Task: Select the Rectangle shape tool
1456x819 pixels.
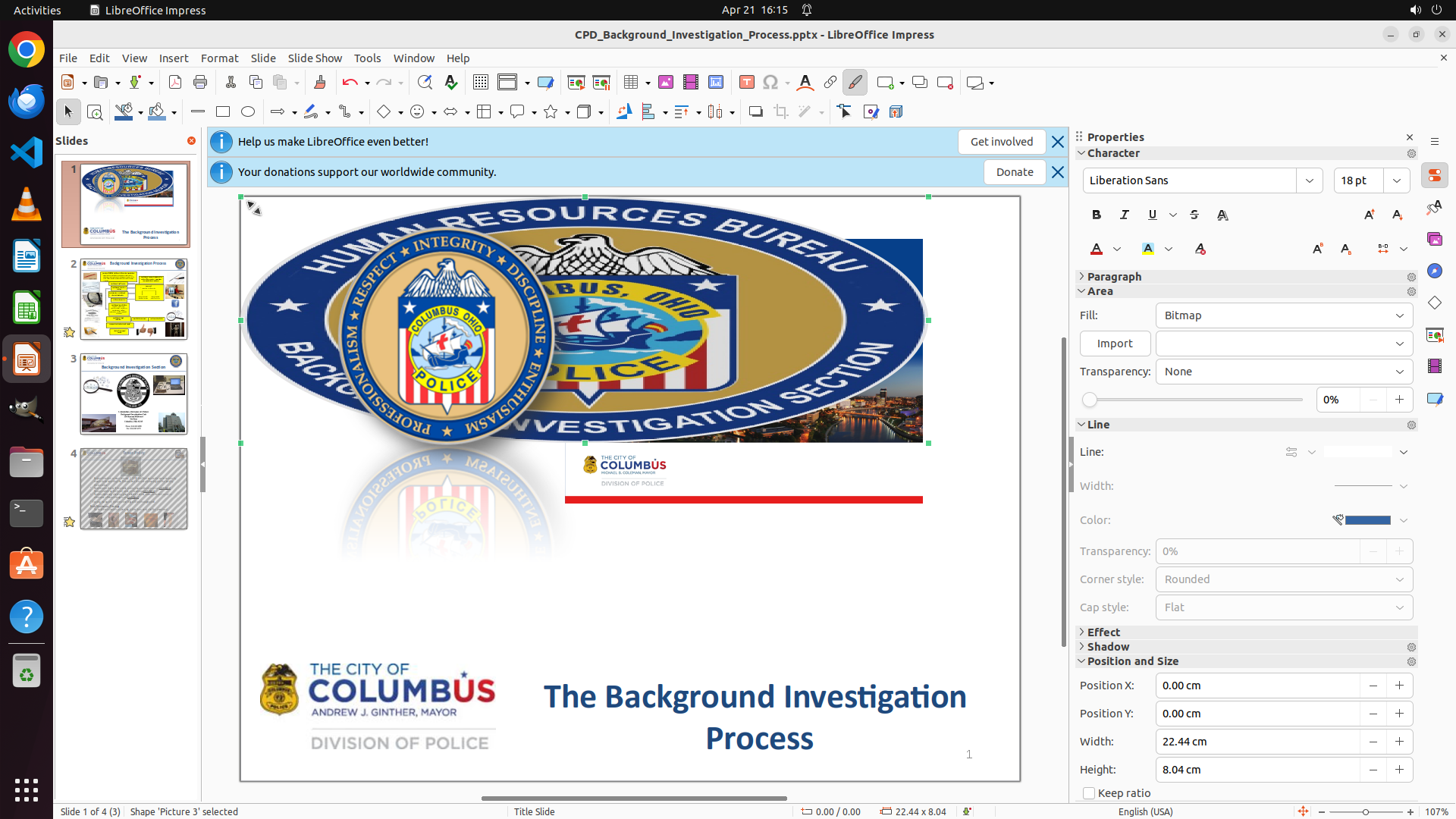Action: (x=223, y=112)
